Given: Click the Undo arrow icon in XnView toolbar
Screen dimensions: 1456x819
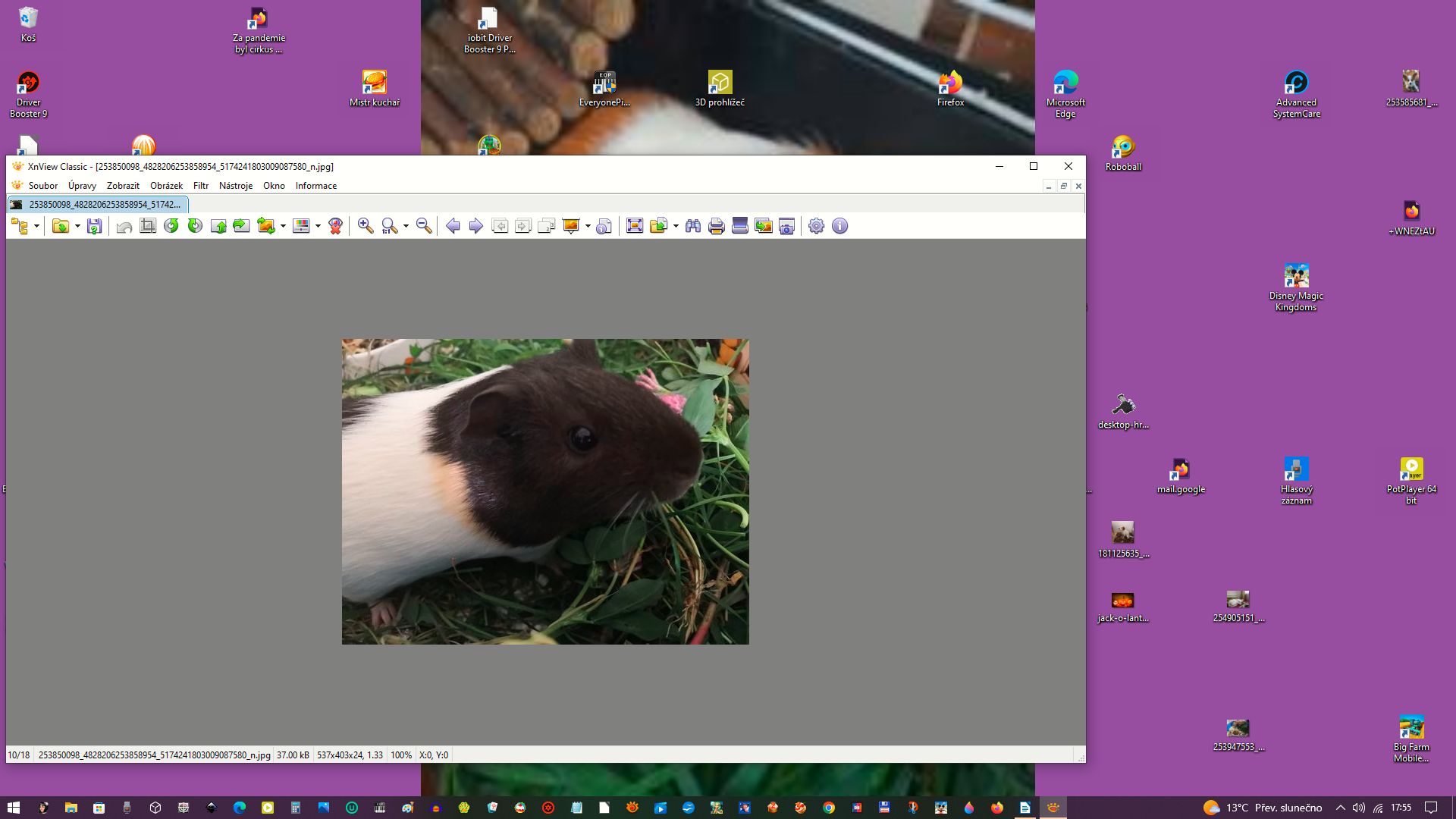Looking at the screenshot, I should 124,226.
